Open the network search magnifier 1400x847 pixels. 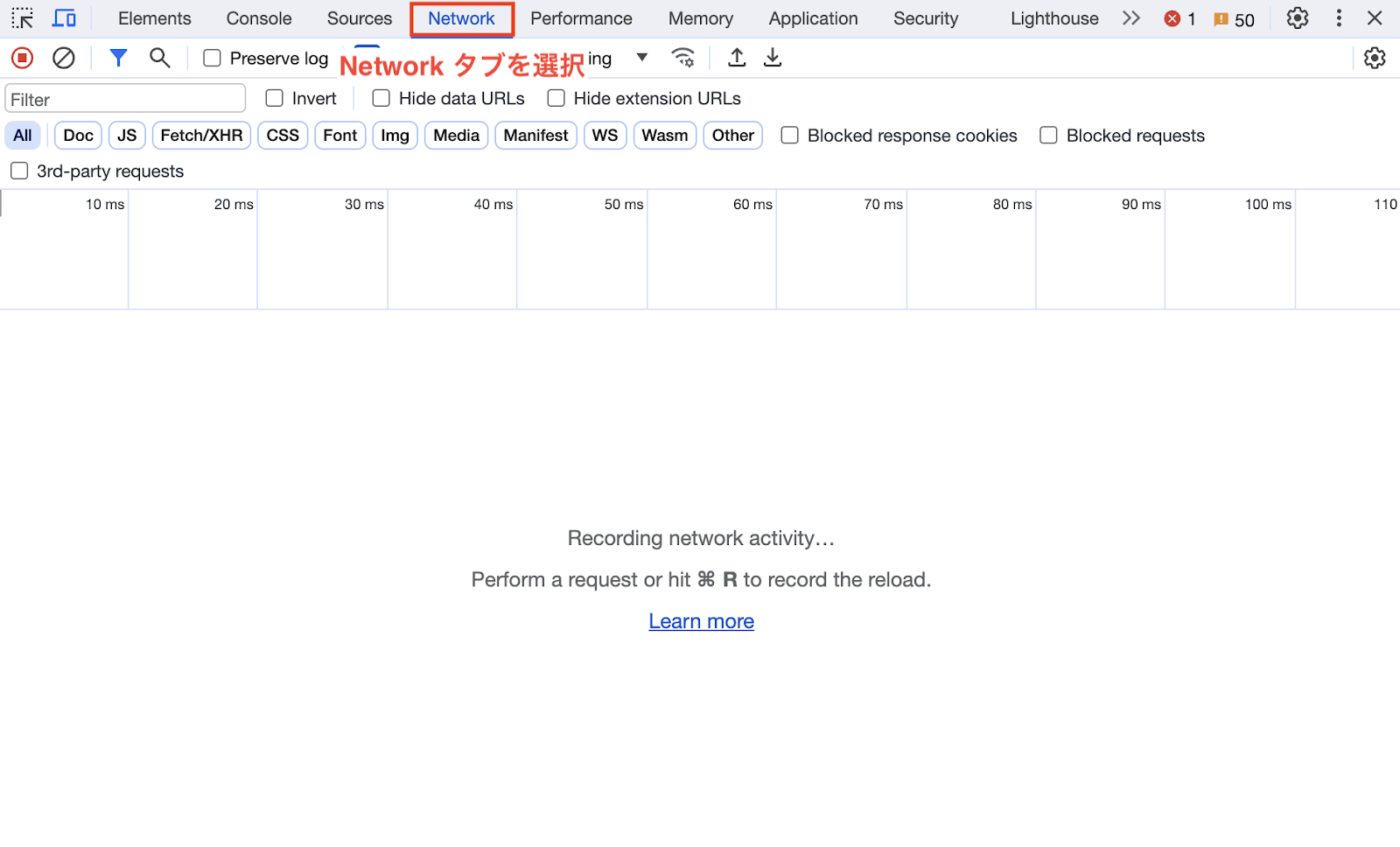pos(159,58)
